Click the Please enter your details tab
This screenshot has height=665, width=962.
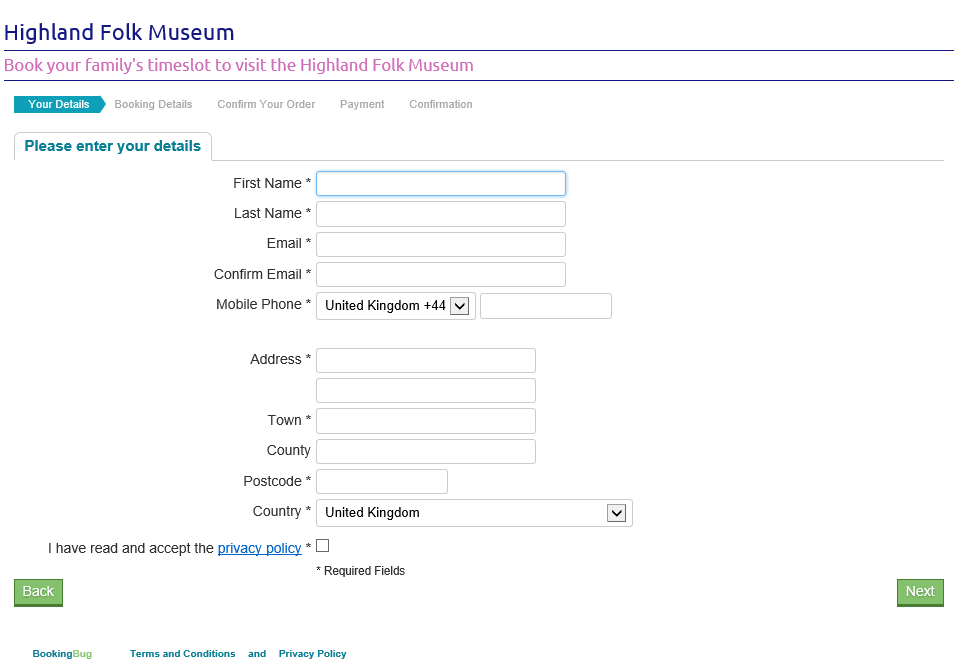[x=113, y=146]
